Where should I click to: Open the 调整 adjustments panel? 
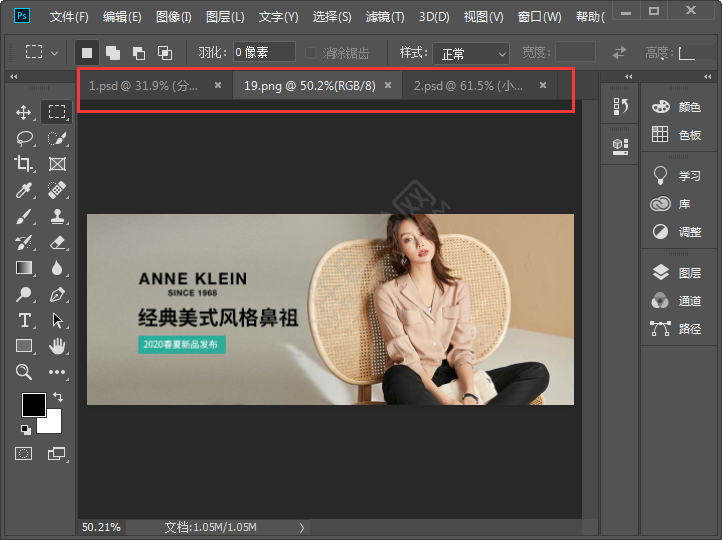click(677, 232)
